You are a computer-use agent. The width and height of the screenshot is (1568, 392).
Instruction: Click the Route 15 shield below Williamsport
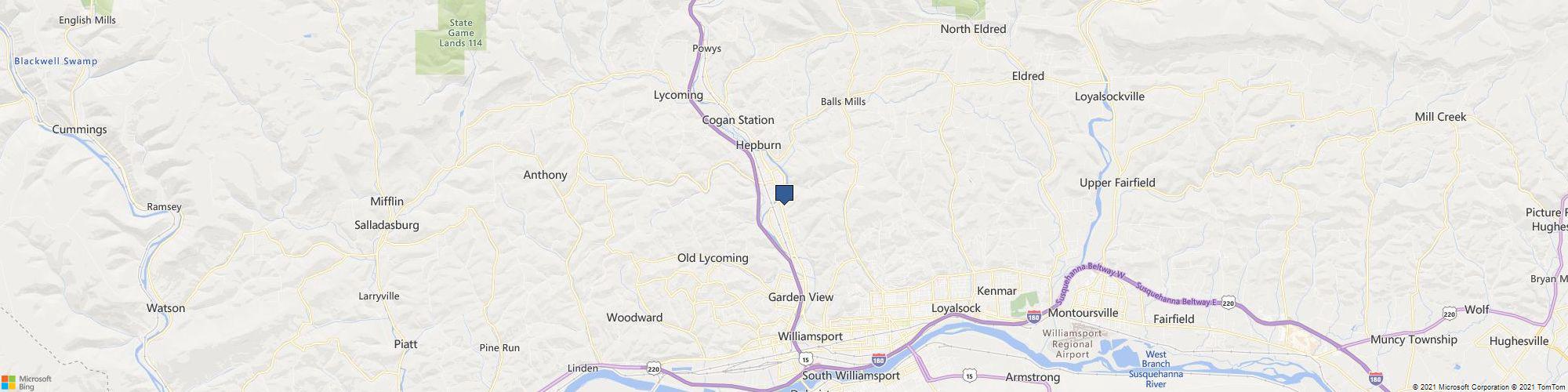806,358
